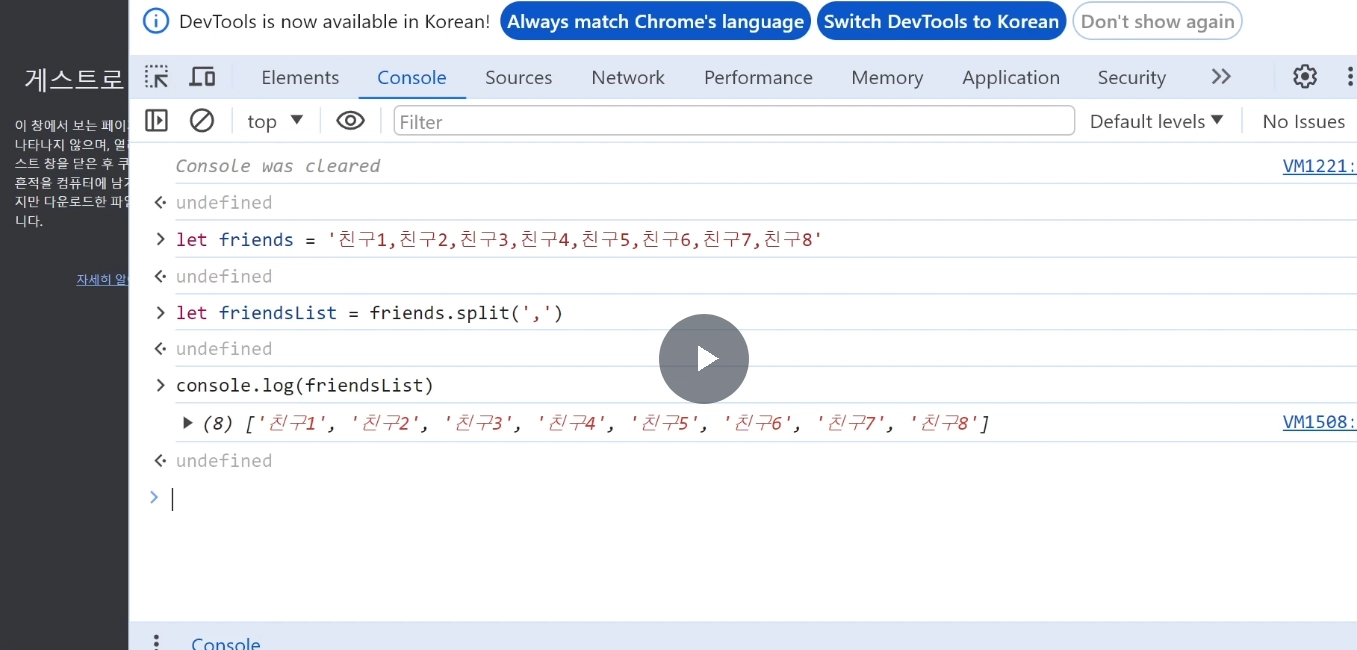1357x650 pixels.
Task: Show more tabs with double chevron
Action: tap(1221, 77)
